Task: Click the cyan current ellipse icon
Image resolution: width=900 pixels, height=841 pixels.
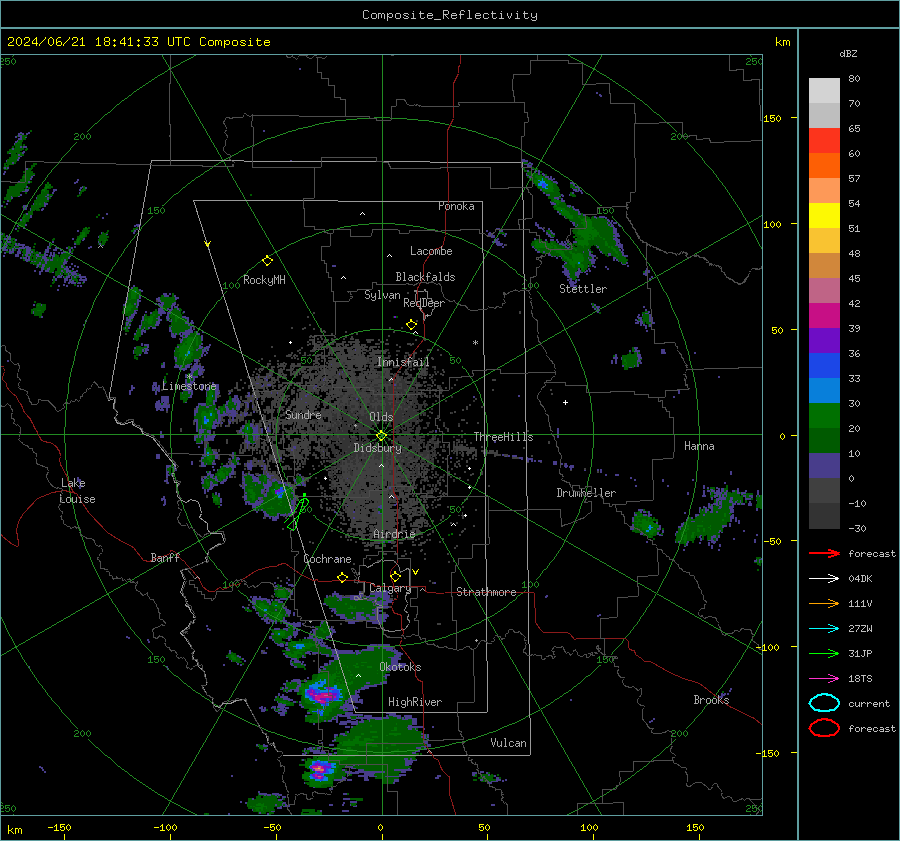Action: click(x=824, y=703)
